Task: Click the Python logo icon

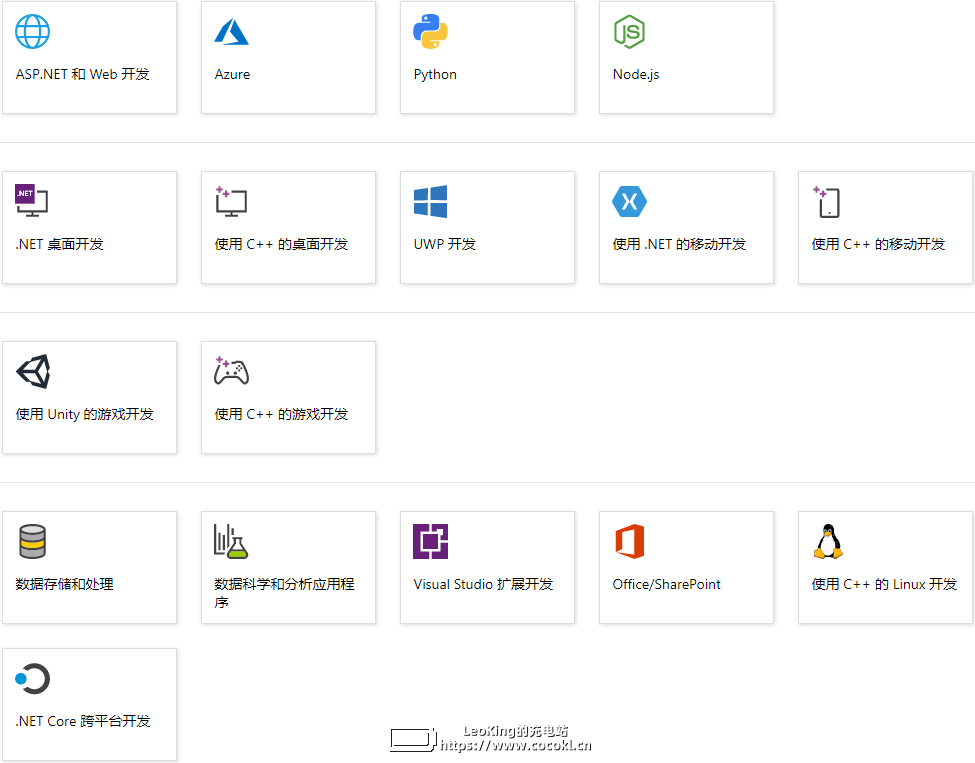Action: [430, 32]
